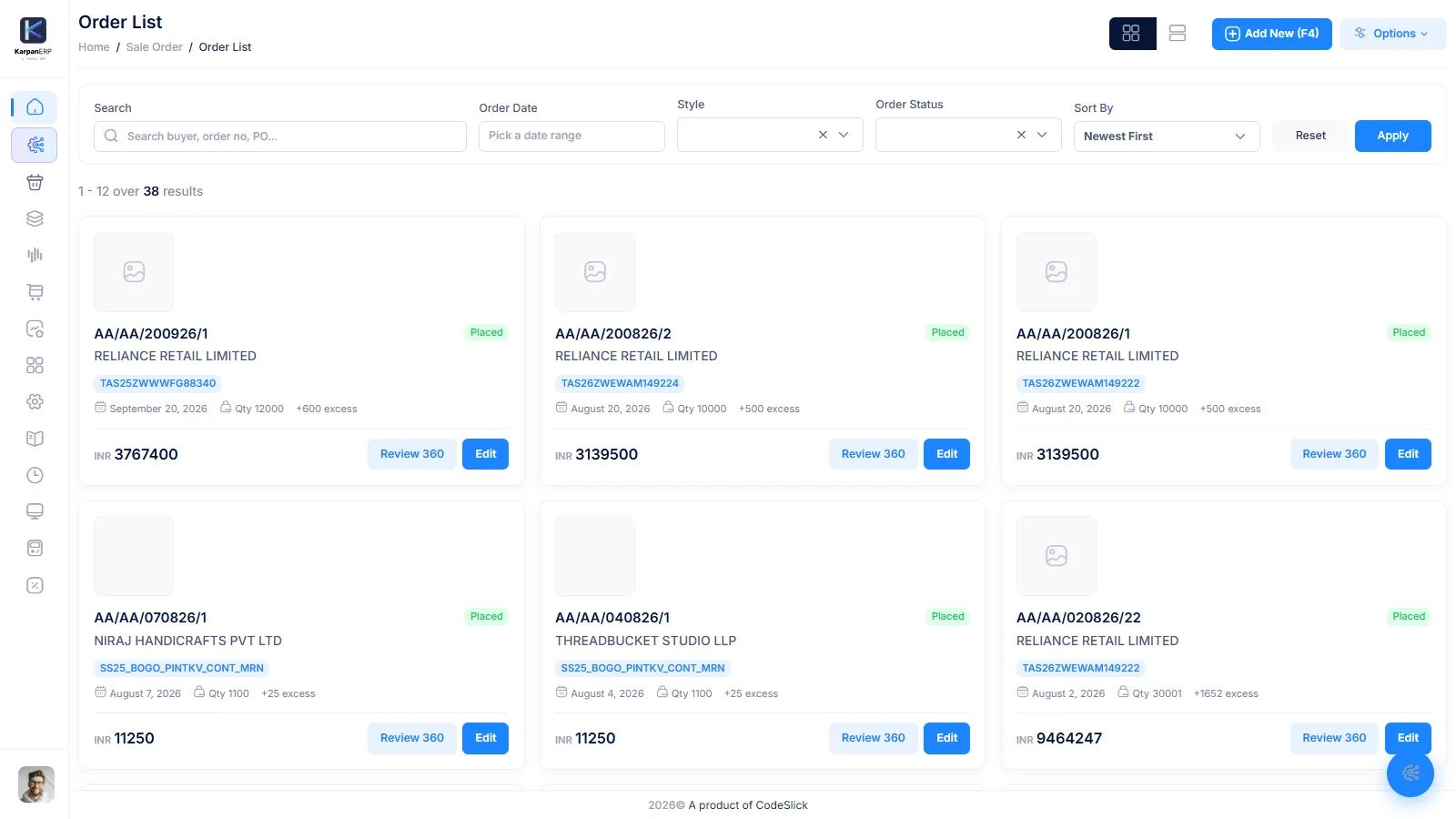Click the shopping basket sidebar icon

click(x=35, y=182)
